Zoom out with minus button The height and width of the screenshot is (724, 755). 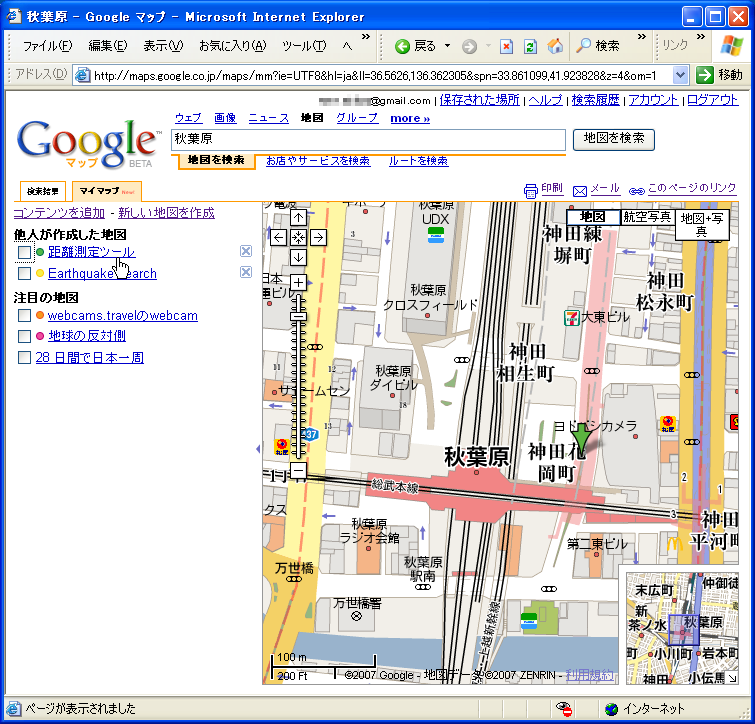(298, 470)
